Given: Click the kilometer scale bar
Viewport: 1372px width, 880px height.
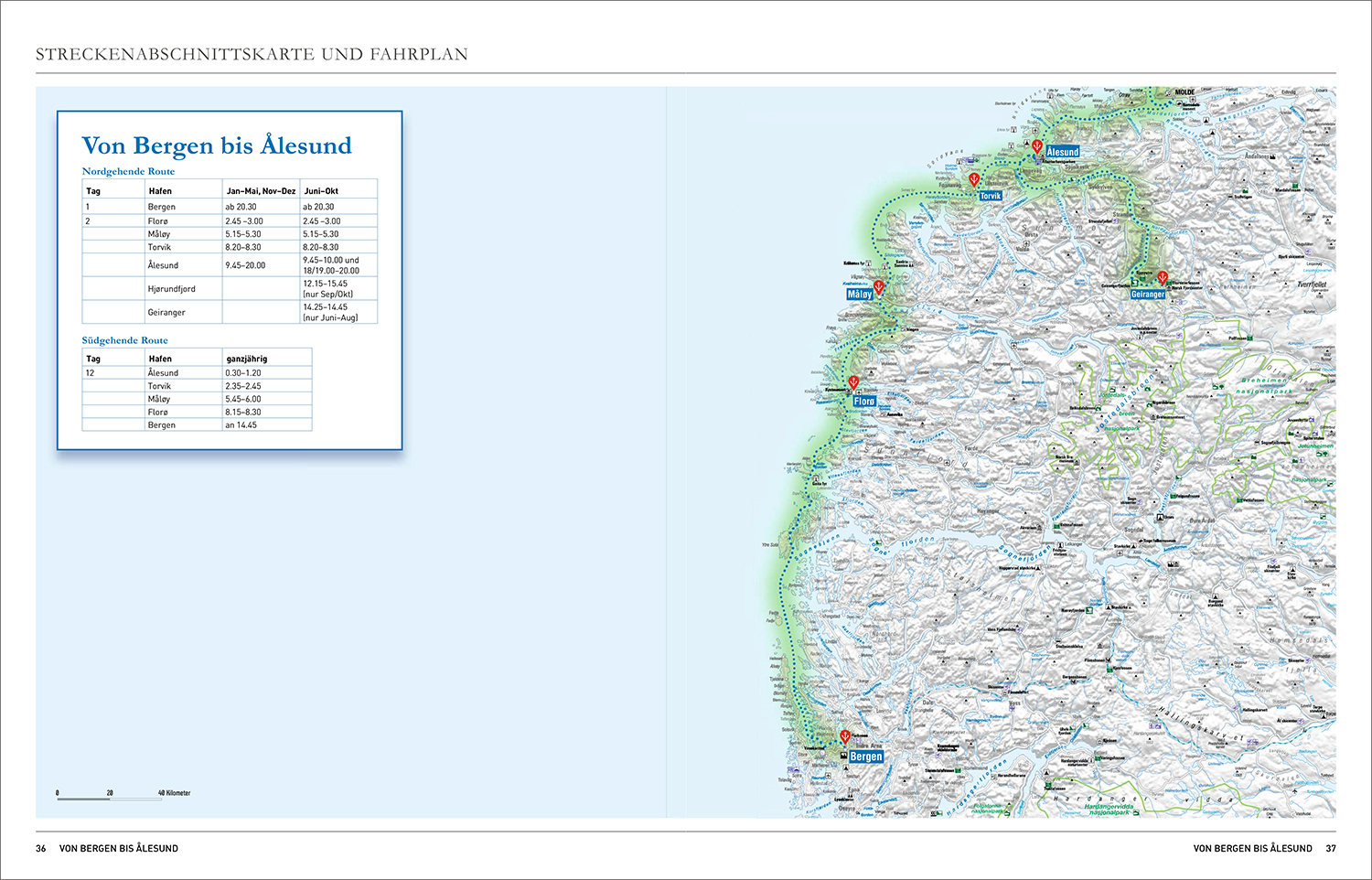Looking at the screenshot, I should (110, 799).
